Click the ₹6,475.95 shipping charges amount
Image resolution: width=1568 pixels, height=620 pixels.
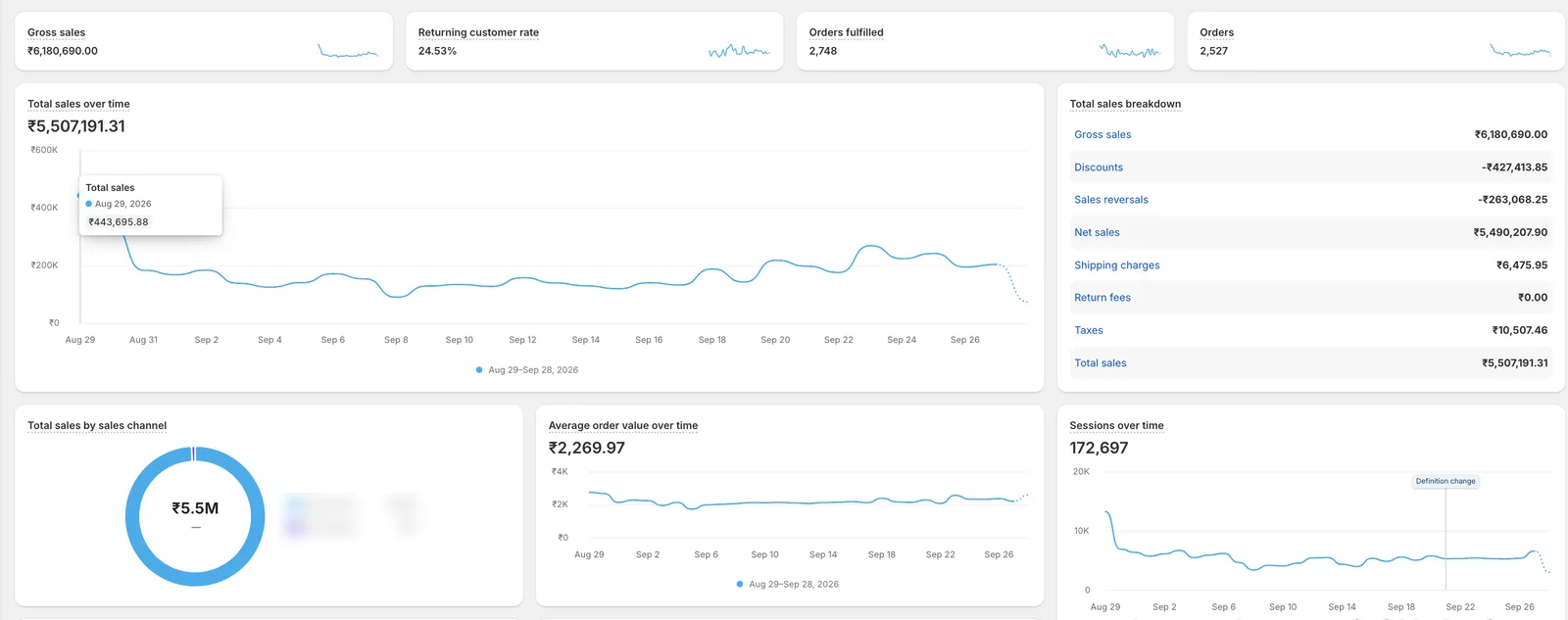1522,265
